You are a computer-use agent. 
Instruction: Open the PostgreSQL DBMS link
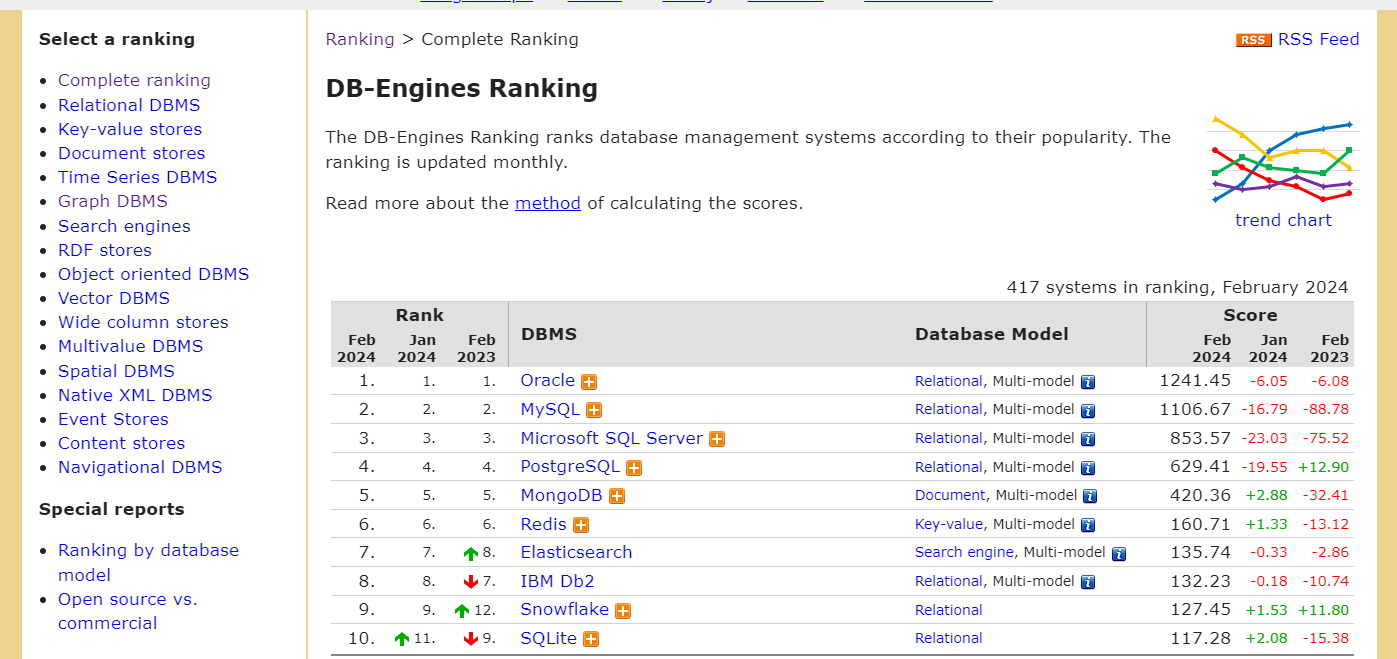tap(570, 467)
